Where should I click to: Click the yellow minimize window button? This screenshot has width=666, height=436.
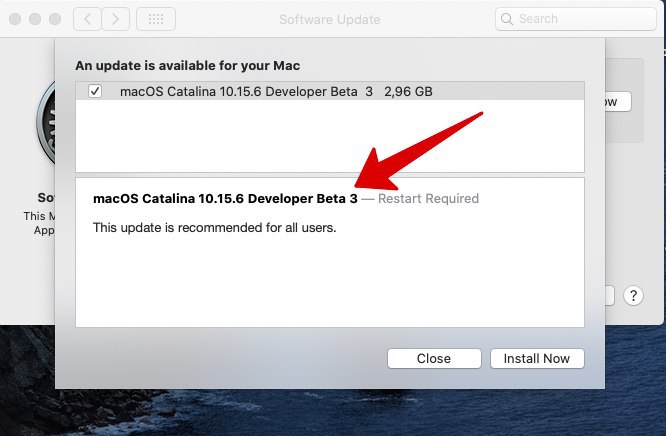pos(35,19)
